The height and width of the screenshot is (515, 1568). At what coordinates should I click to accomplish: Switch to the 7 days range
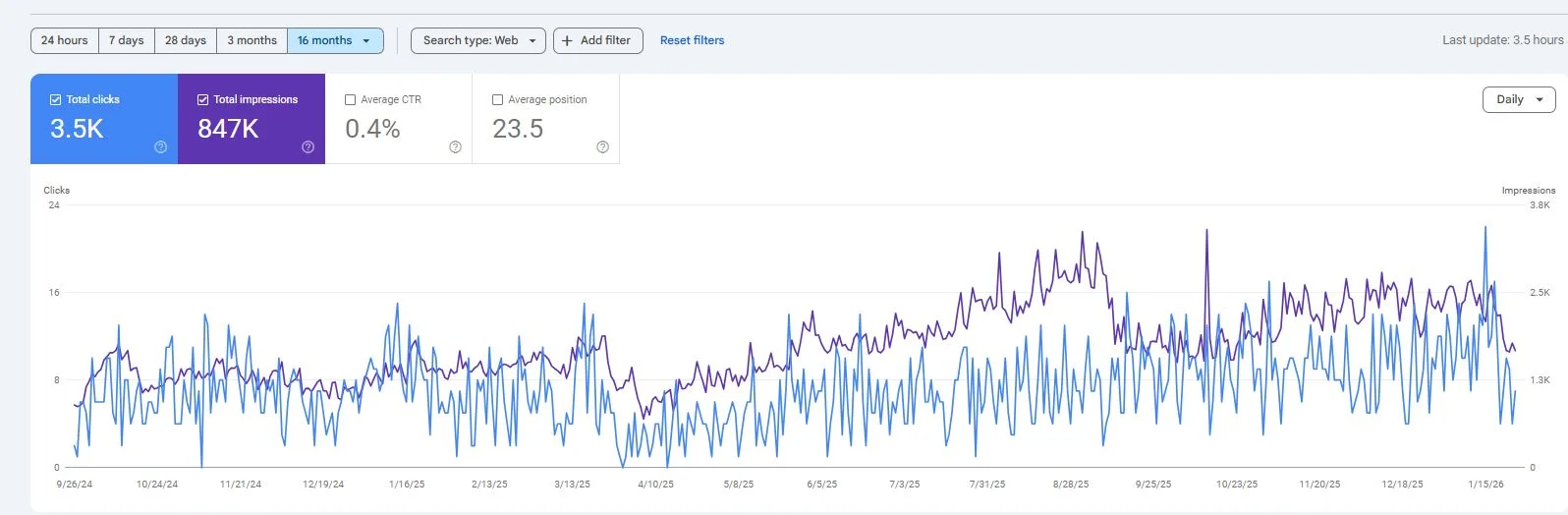point(126,40)
